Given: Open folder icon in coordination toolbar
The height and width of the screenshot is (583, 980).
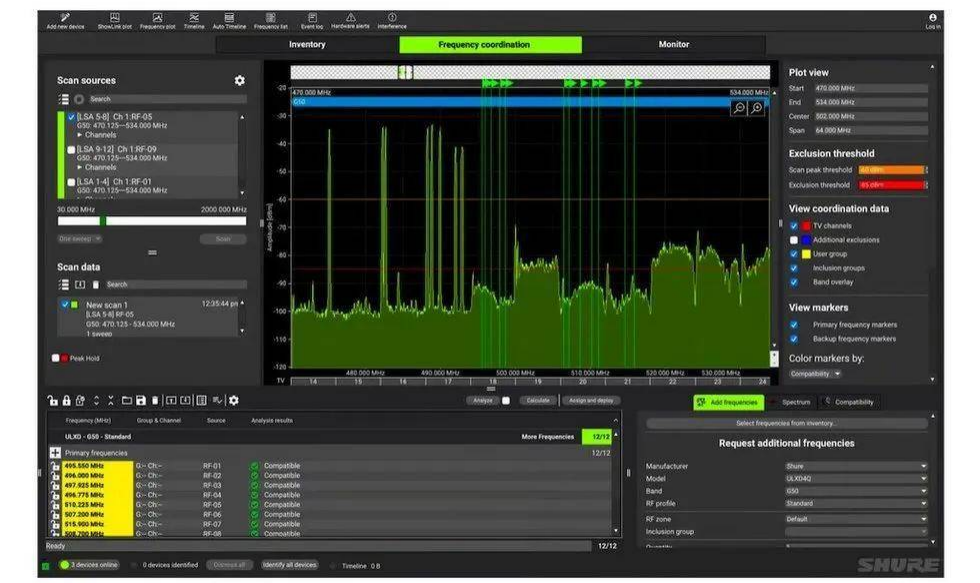Looking at the screenshot, I should click(127, 401).
